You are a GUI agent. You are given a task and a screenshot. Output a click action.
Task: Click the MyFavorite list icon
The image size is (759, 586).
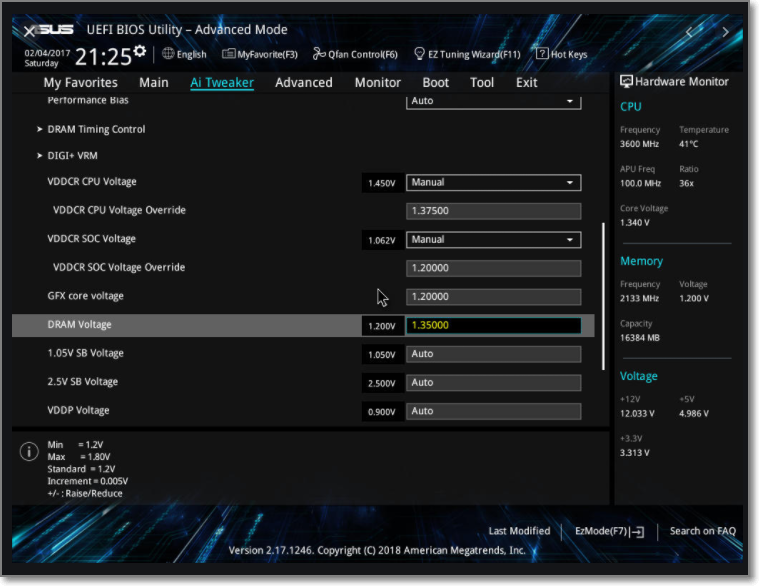pos(228,54)
